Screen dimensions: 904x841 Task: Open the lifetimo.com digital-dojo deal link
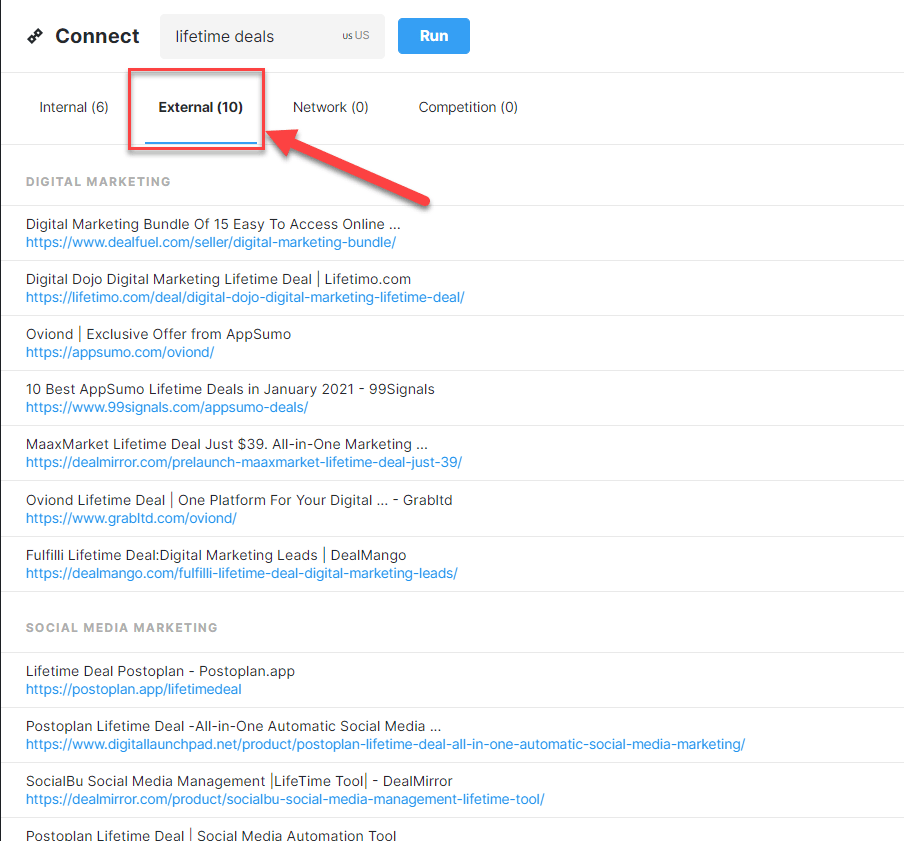[245, 297]
